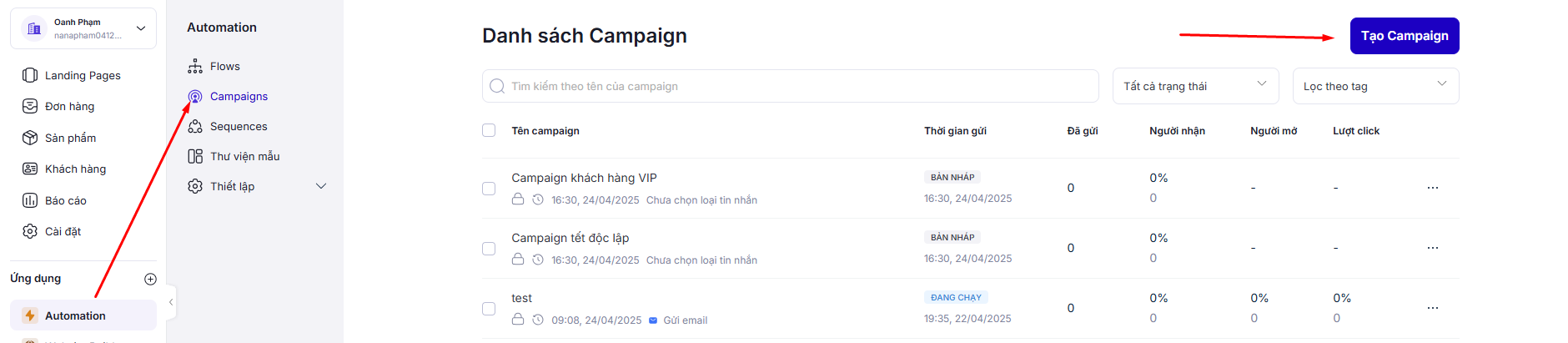
Task: Add an app with plus icon
Action: pos(150,279)
